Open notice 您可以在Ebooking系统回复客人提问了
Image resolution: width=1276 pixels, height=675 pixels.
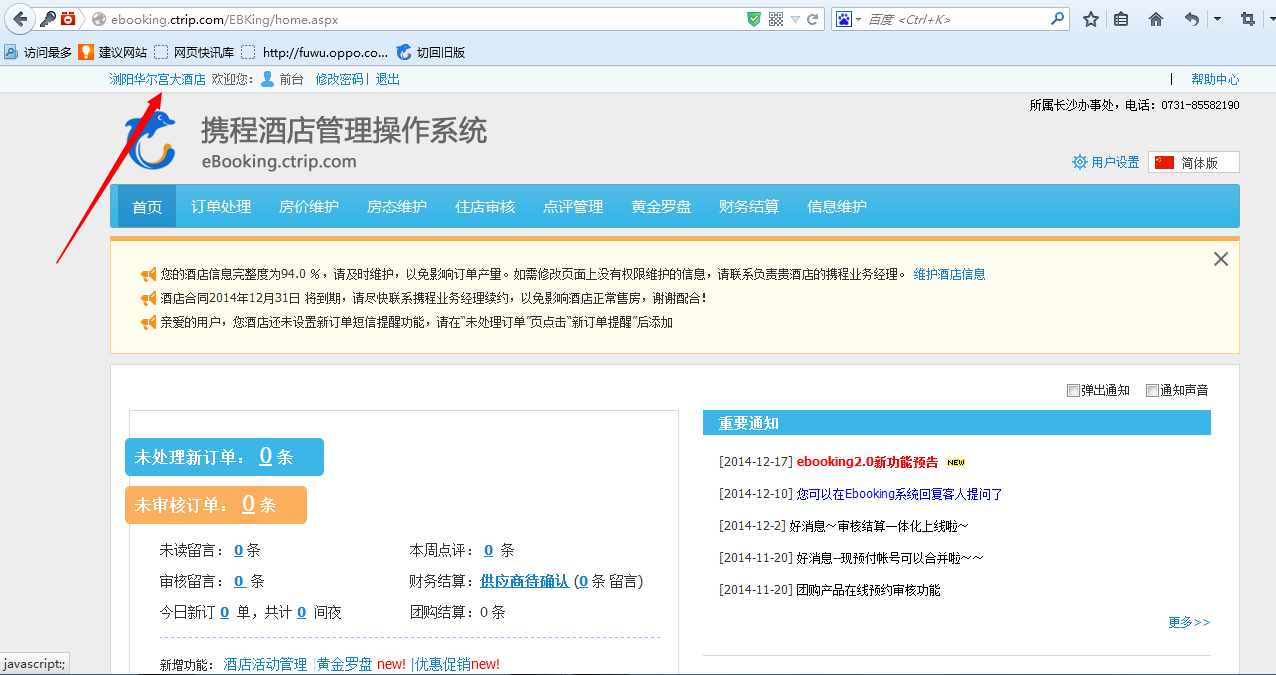pyautogui.click(x=899, y=494)
